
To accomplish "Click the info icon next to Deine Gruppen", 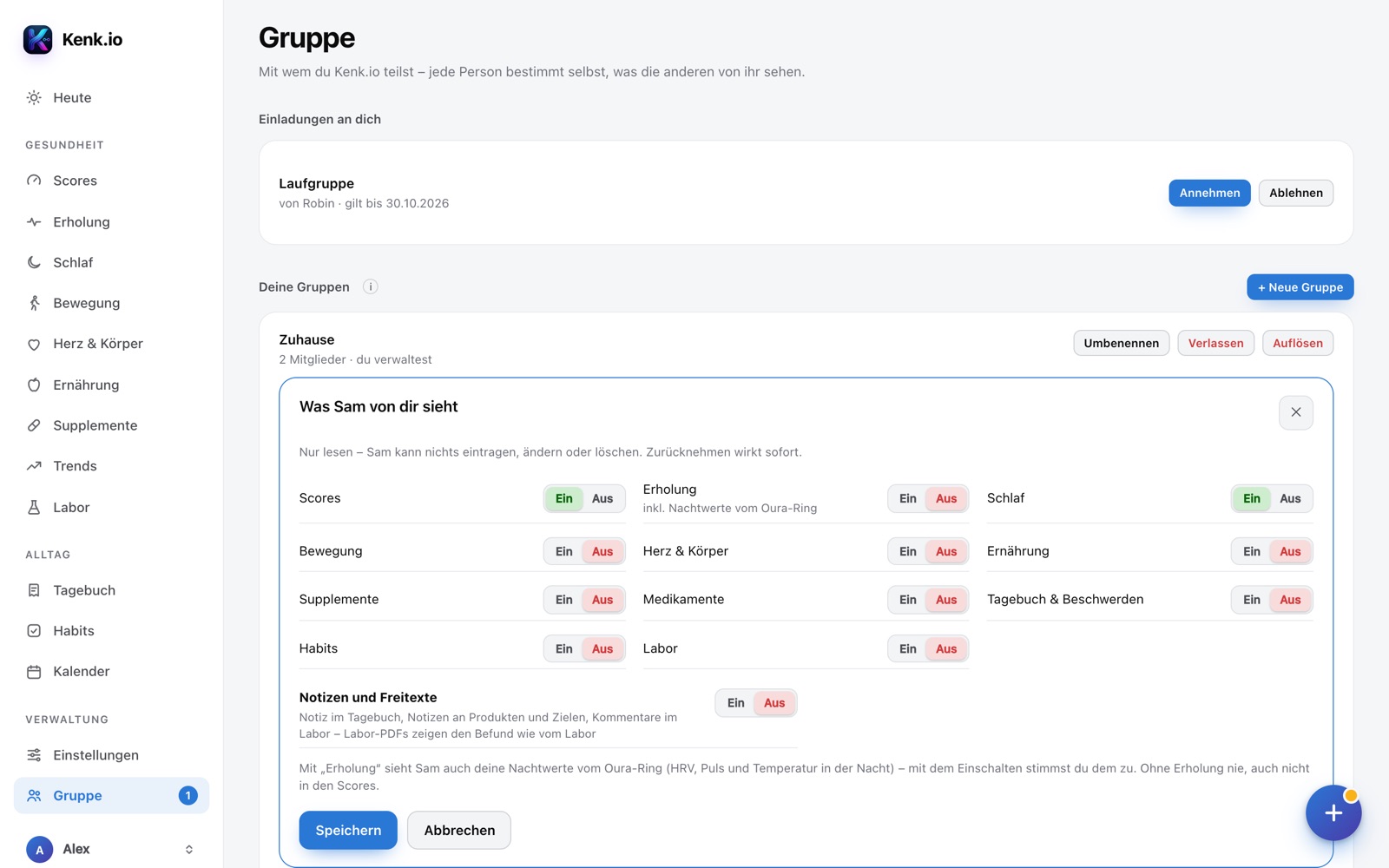I will click(371, 286).
